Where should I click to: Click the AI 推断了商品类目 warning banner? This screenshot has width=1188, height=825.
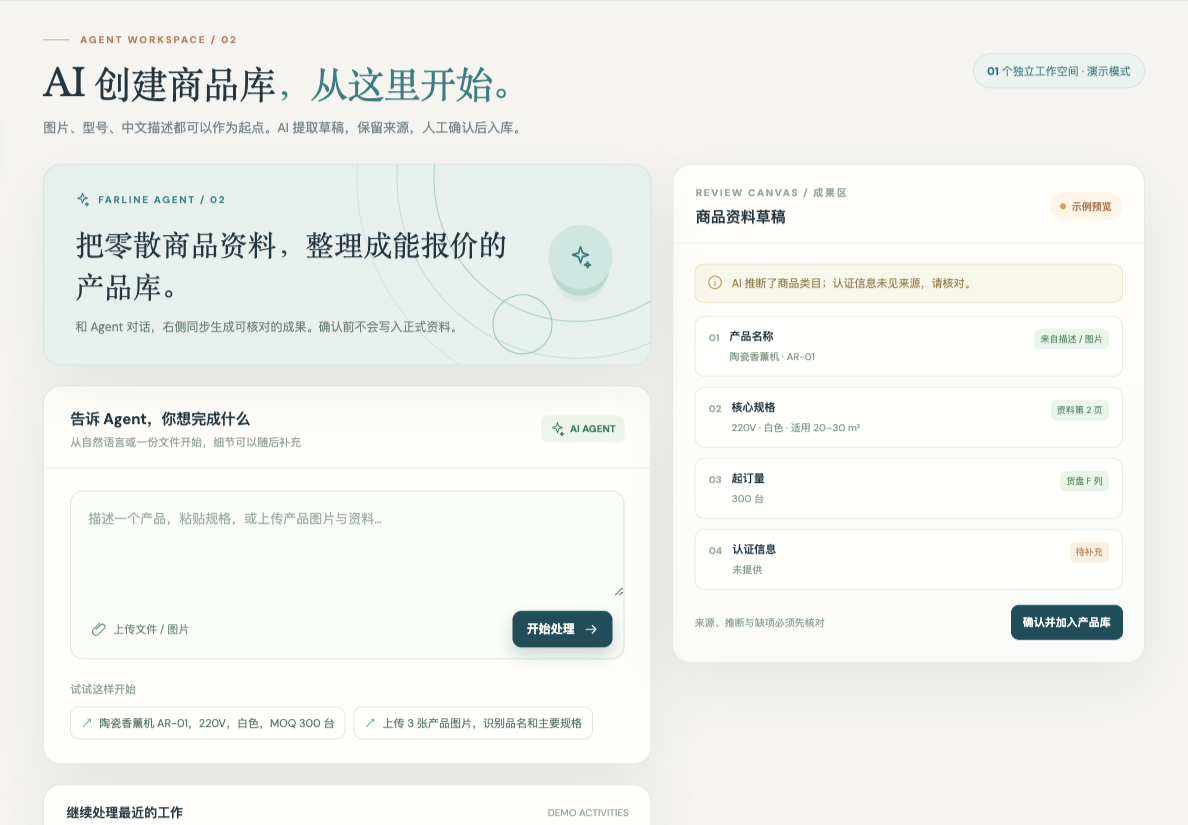[x=908, y=283]
